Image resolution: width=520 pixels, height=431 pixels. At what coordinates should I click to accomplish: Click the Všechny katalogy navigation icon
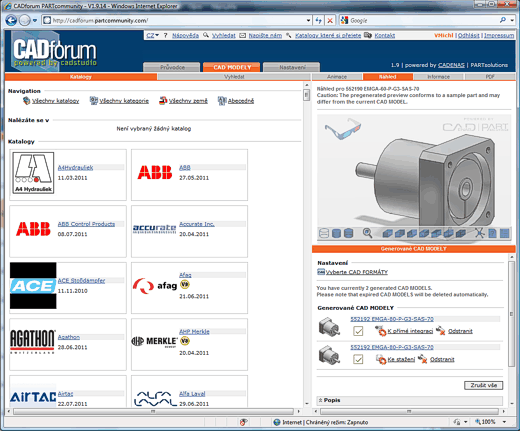click(x=27, y=101)
